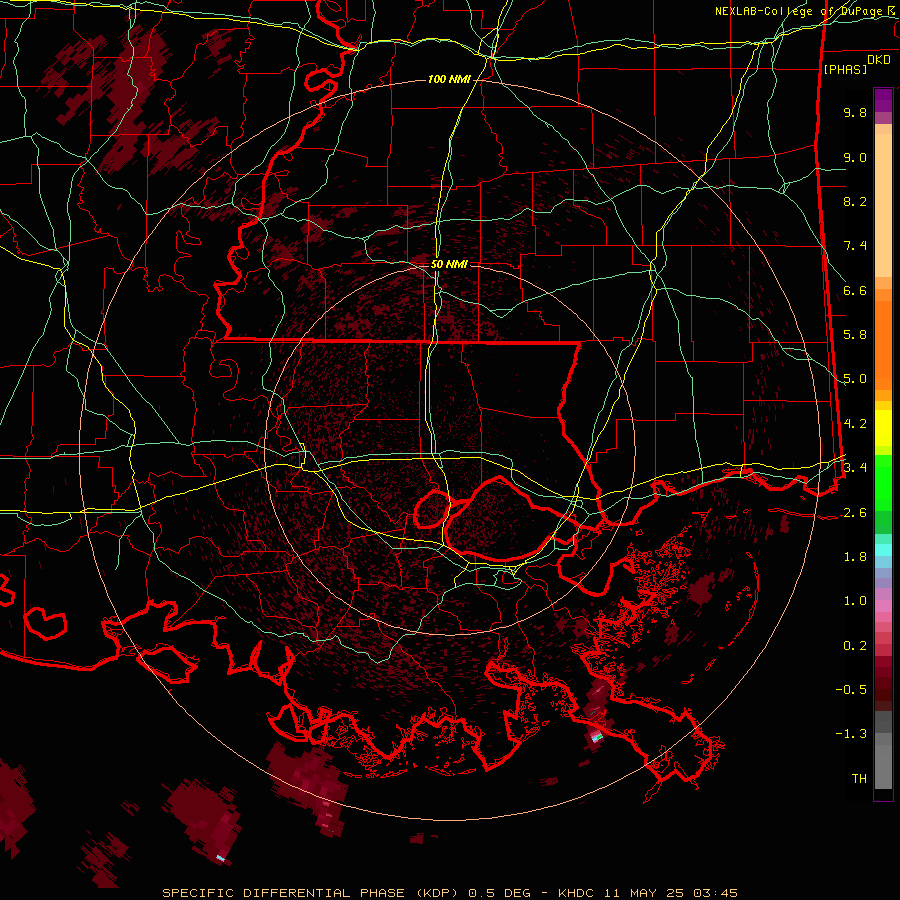Screen dimensions: 900x900
Task: Select the 2.6 value on color scale
Action: click(855, 513)
